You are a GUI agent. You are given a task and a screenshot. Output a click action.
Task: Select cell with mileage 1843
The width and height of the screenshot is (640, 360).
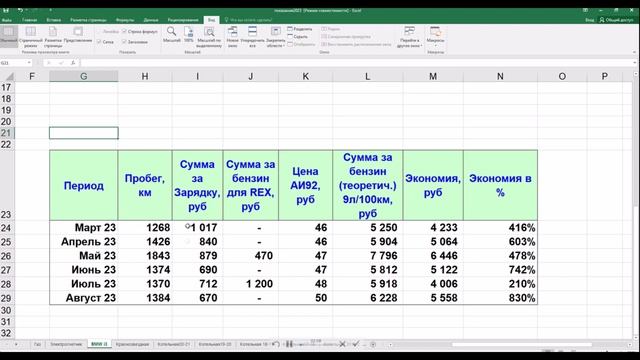click(145, 256)
